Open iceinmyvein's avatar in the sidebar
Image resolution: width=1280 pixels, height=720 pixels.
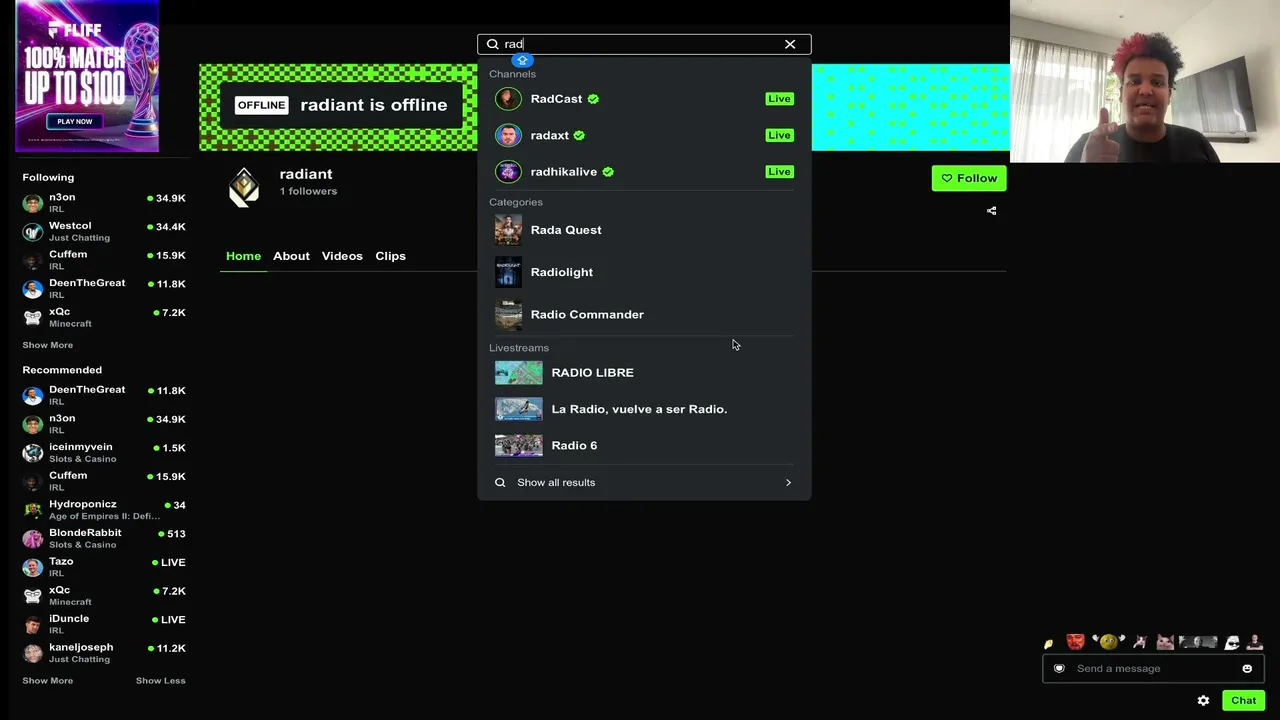33,453
